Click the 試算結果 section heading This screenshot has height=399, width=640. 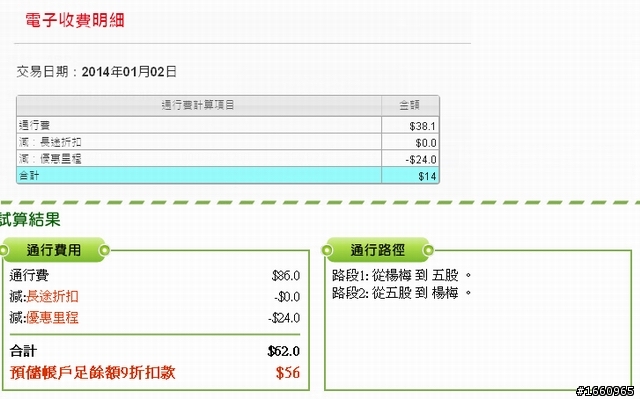pyautogui.click(x=30, y=219)
